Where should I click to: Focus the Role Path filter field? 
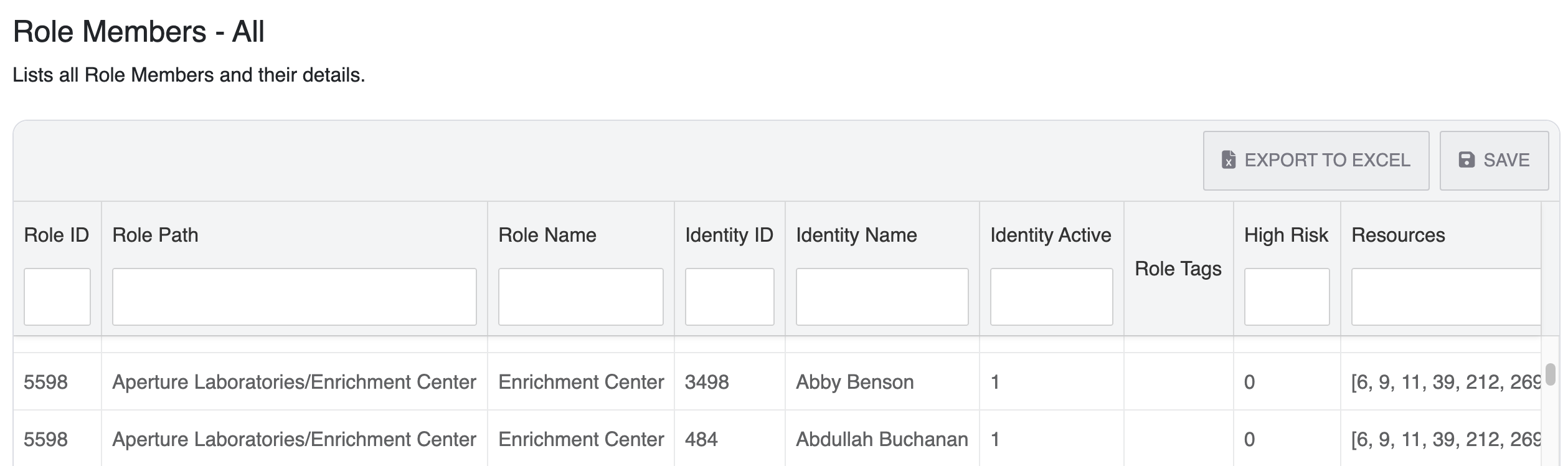[294, 297]
